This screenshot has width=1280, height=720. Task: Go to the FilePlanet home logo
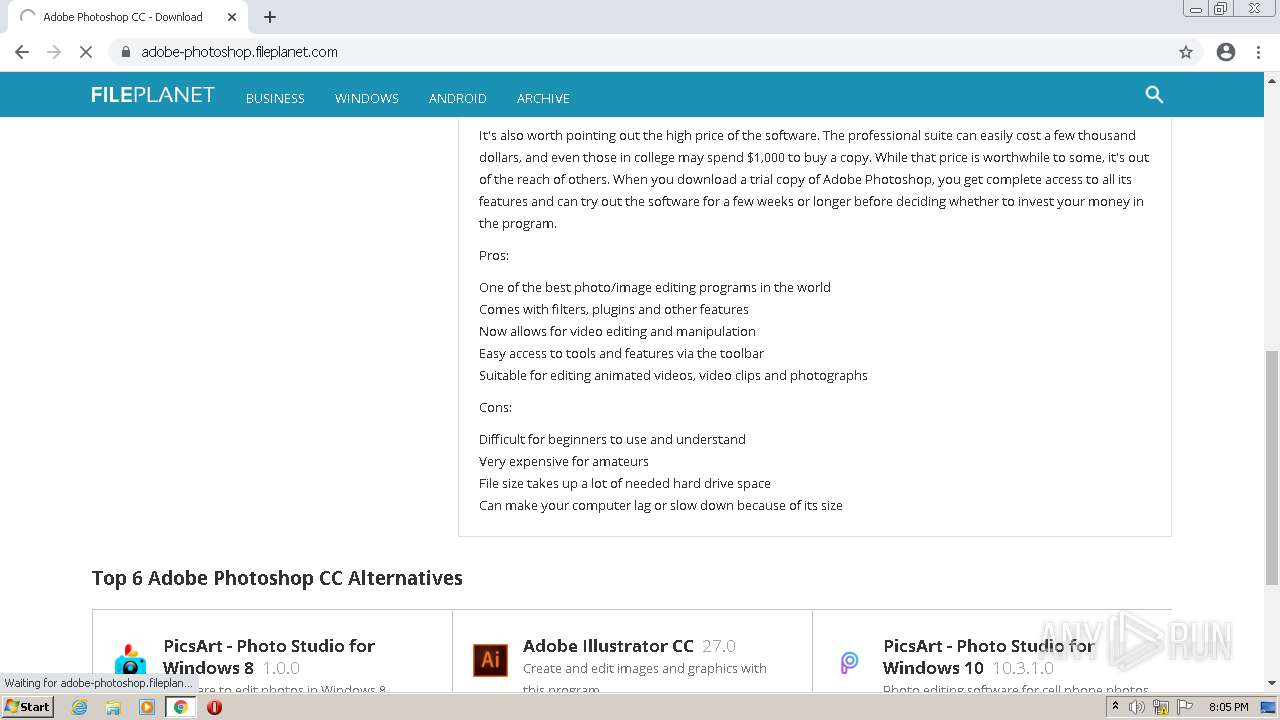(152, 95)
